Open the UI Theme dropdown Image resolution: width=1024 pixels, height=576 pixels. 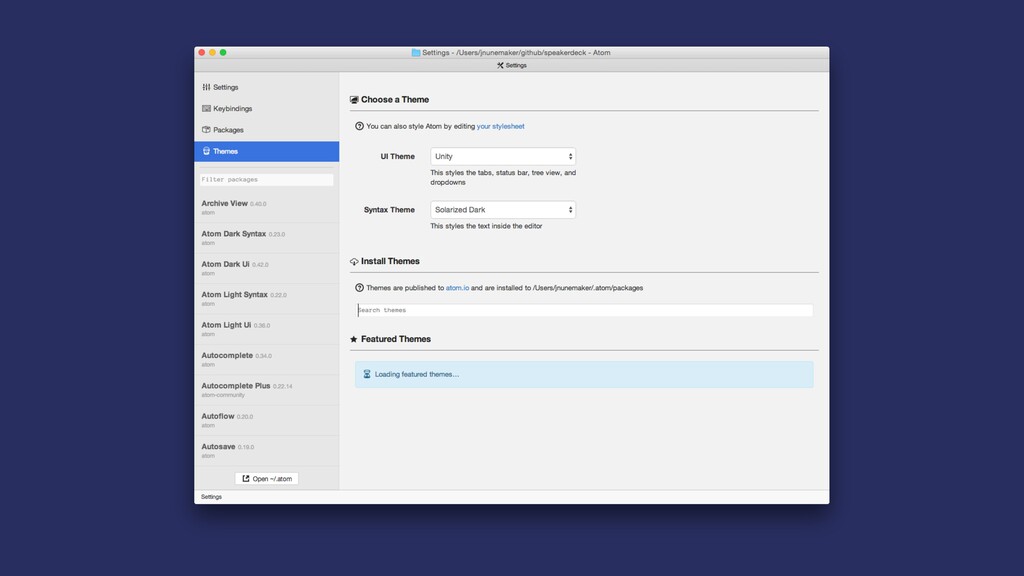(503, 156)
